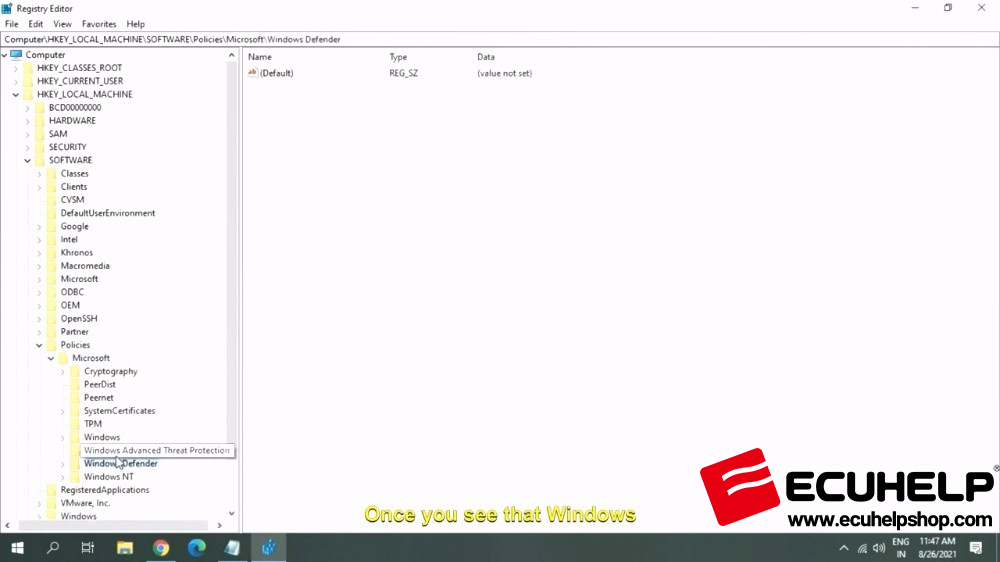Image resolution: width=1000 pixels, height=562 pixels.
Task: Launch Google Chrome from taskbar
Action: point(161,548)
